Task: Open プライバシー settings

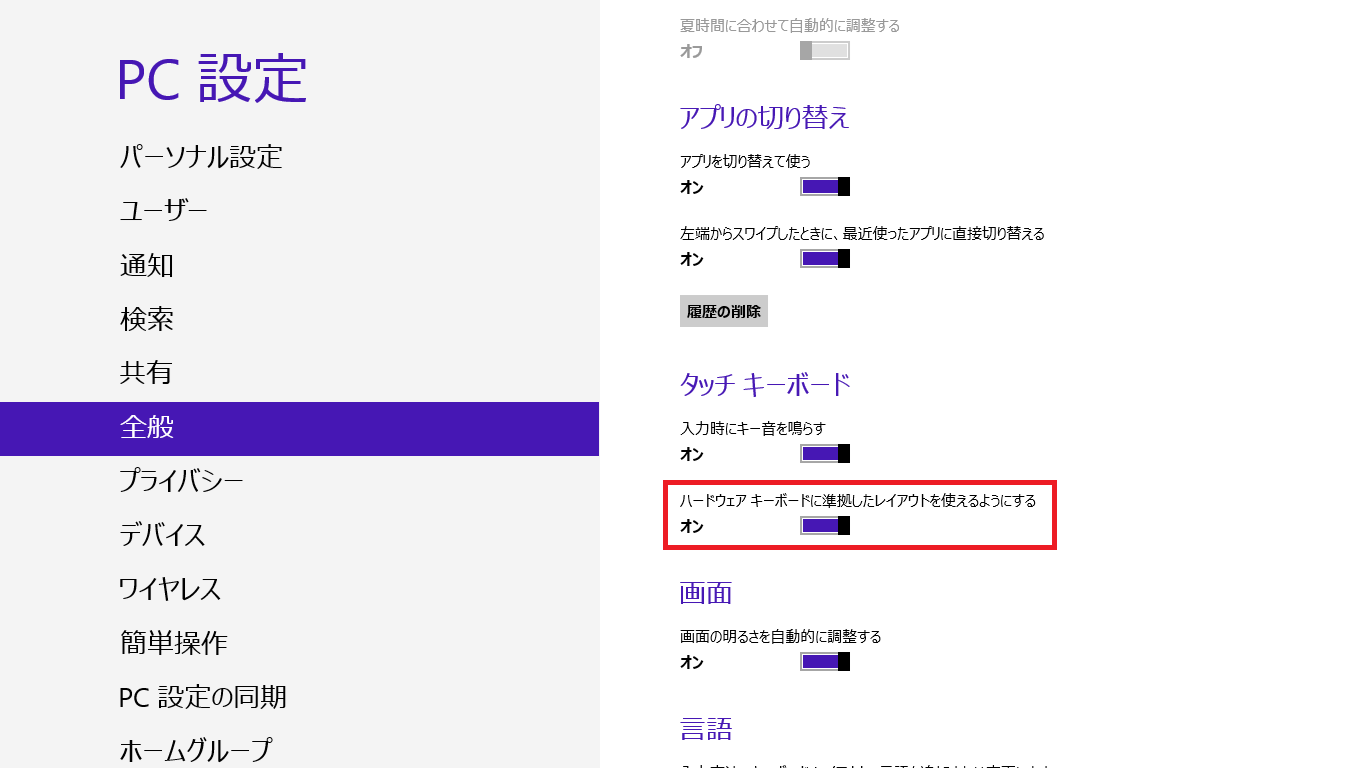Action: 181,481
